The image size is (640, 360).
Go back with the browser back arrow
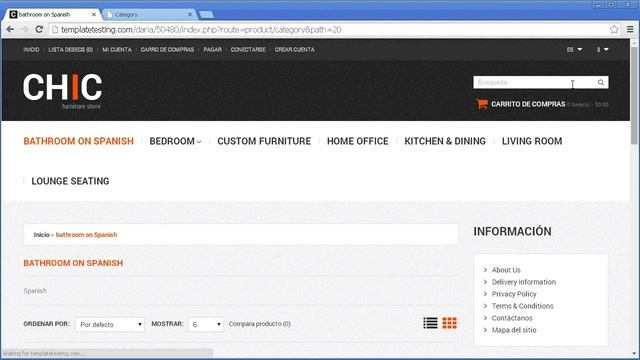click(x=10, y=29)
